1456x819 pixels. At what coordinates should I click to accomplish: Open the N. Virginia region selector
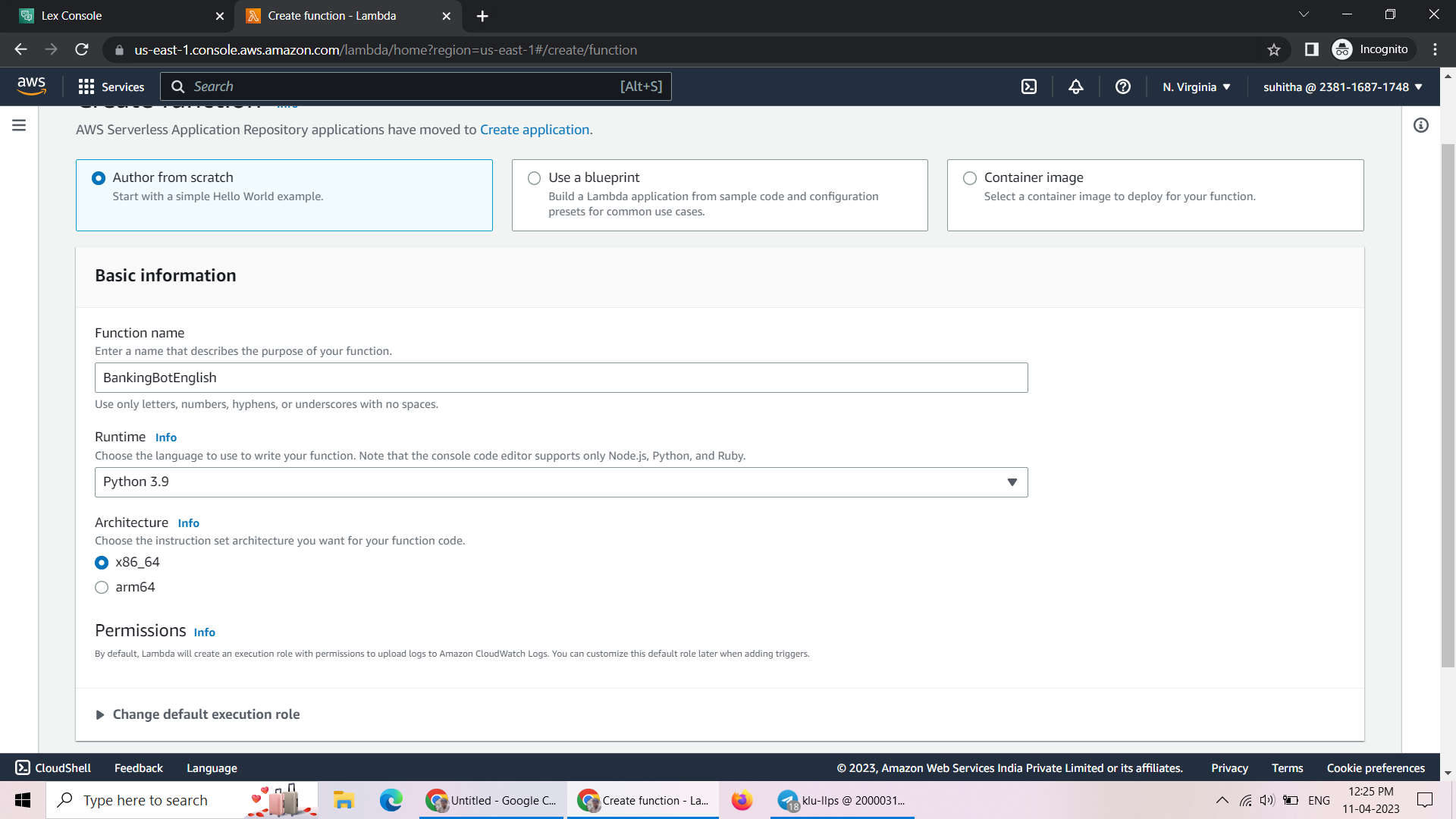1196,86
